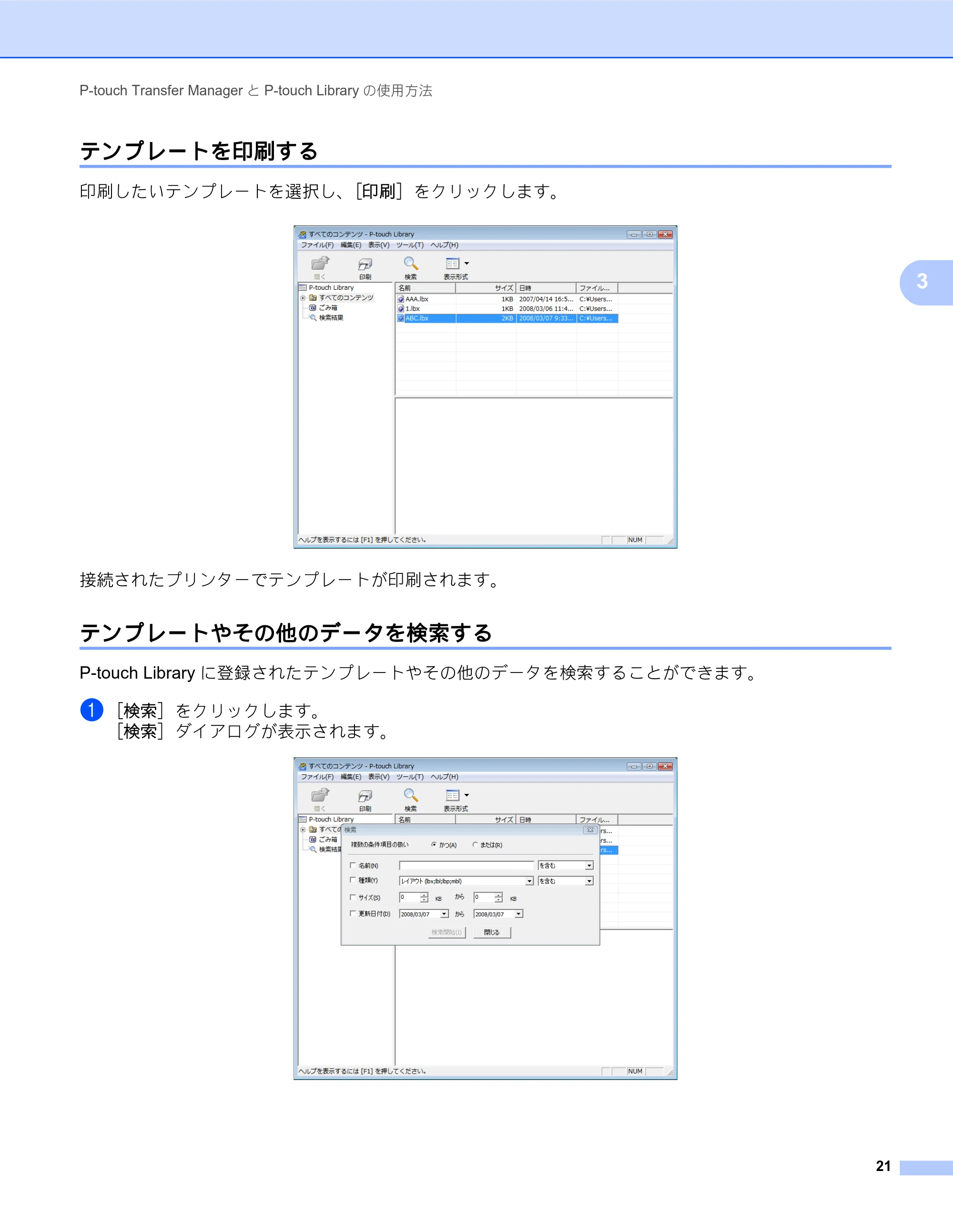Click first サイズ spinner's up arrow
Screen dimensions: 953x1232
point(424,895)
